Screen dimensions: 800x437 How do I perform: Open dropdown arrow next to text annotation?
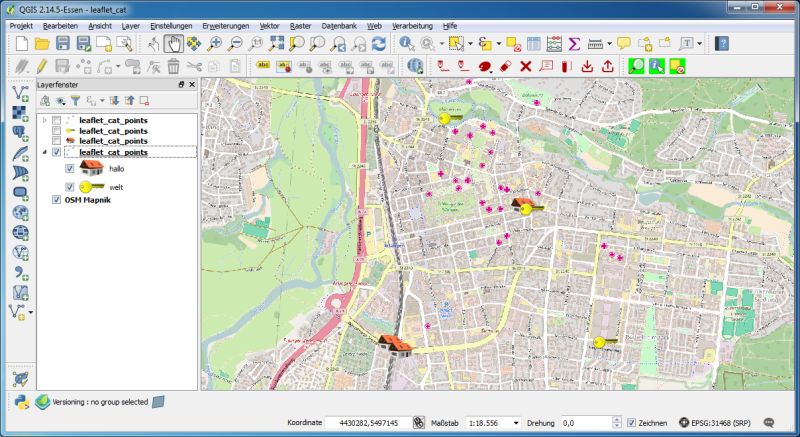[699, 44]
